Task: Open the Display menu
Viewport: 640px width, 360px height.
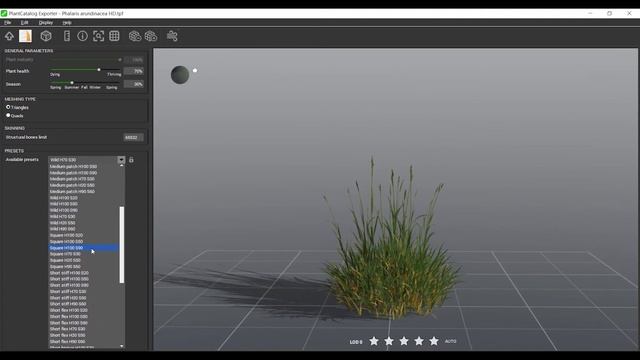Action: [46, 23]
